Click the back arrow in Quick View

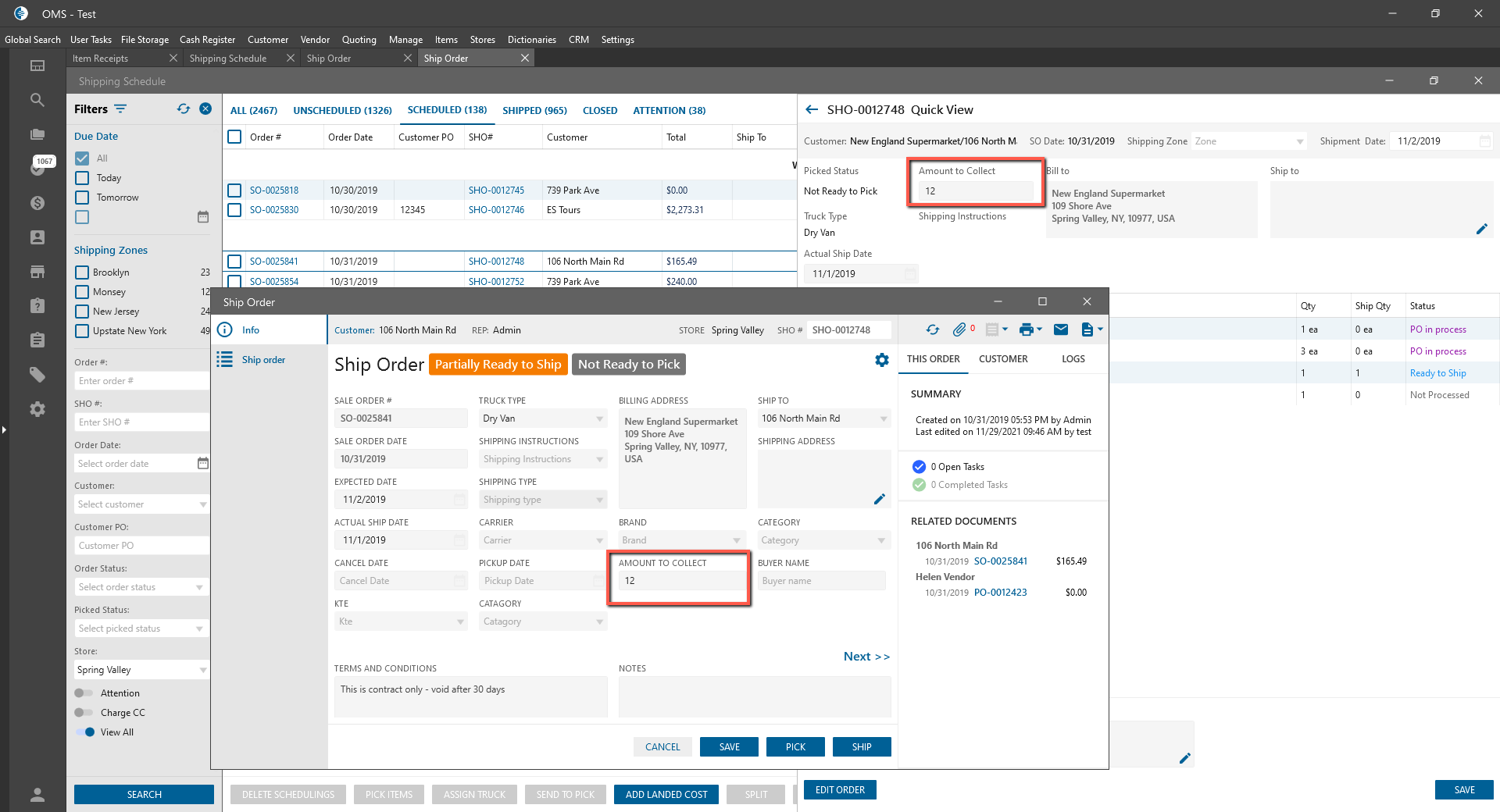pyautogui.click(x=812, y=110)
